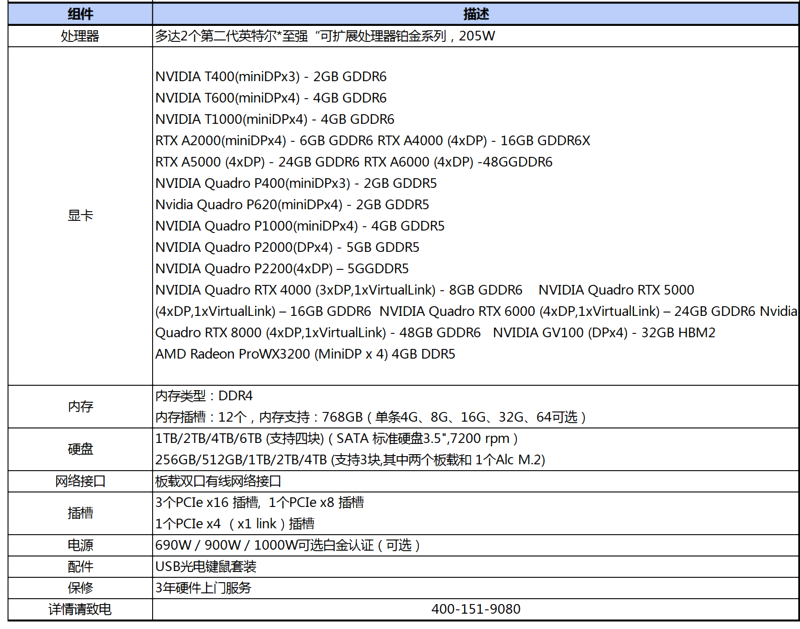Select the text 'RTX A4000 (4xDP) - 16GB GDDR6X'
Viewport: 800px width, 629px height.
tap(484, 141)
